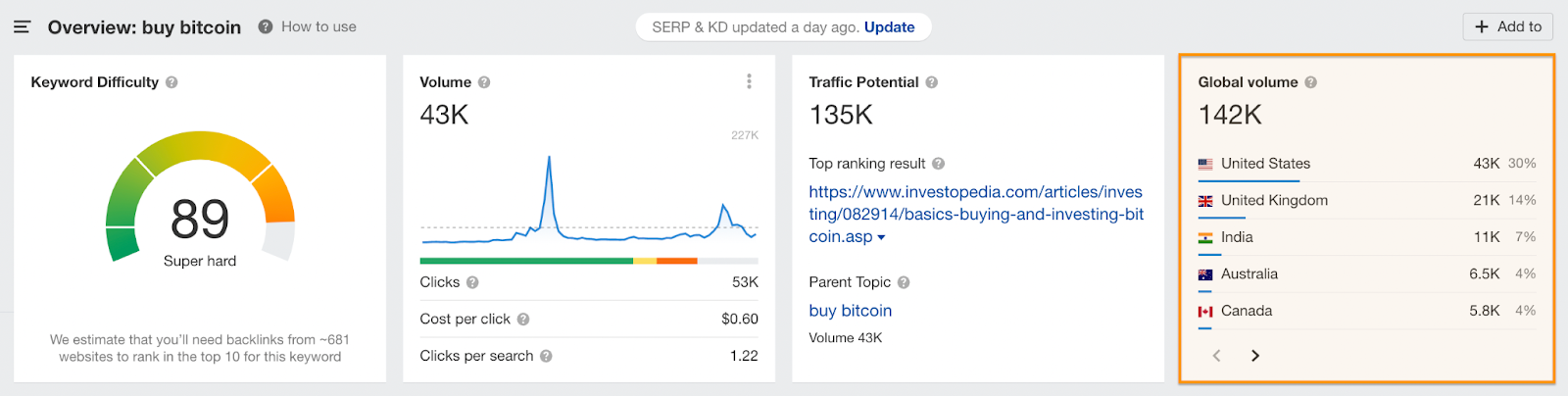
Task: Open the investopedia top ranking URL
Action: click(x=976, y=214)
